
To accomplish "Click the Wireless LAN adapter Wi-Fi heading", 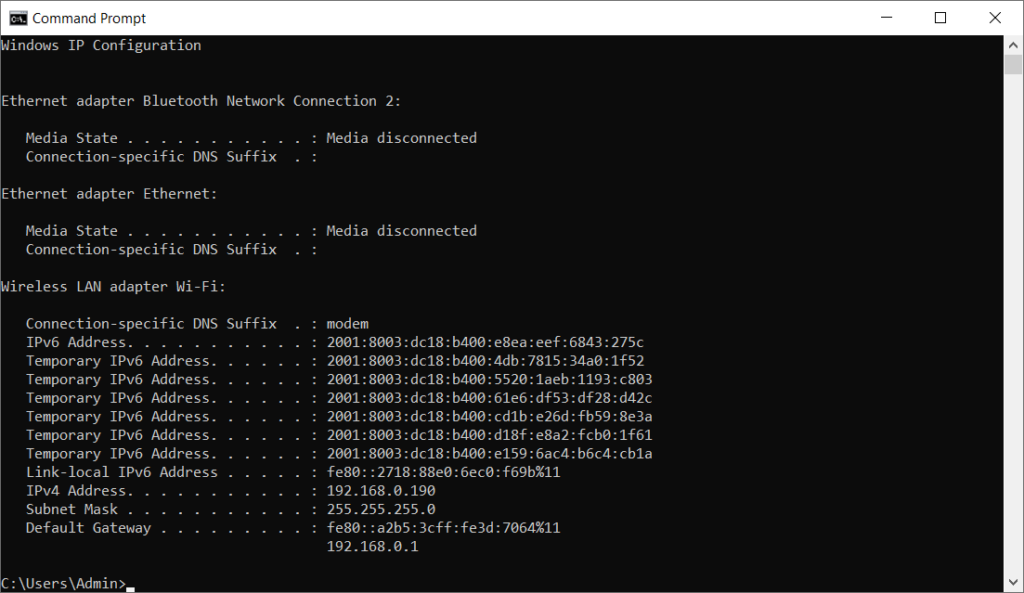I will click(x=114, y=287).
